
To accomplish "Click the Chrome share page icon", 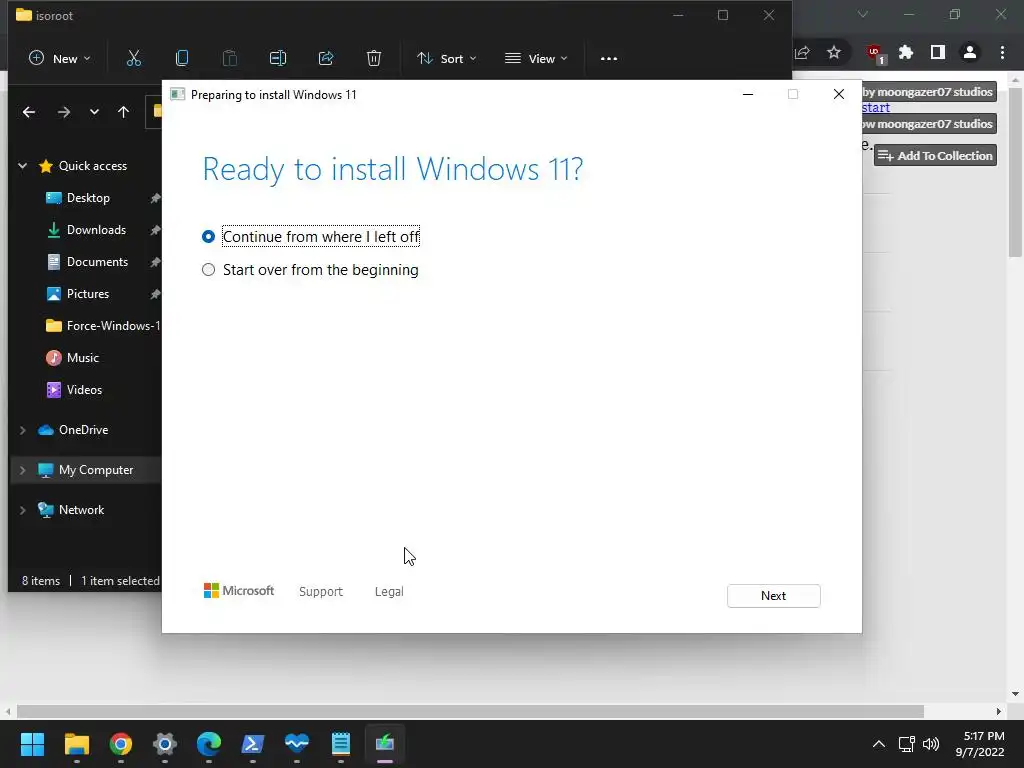I will click(x=803, y=52).
